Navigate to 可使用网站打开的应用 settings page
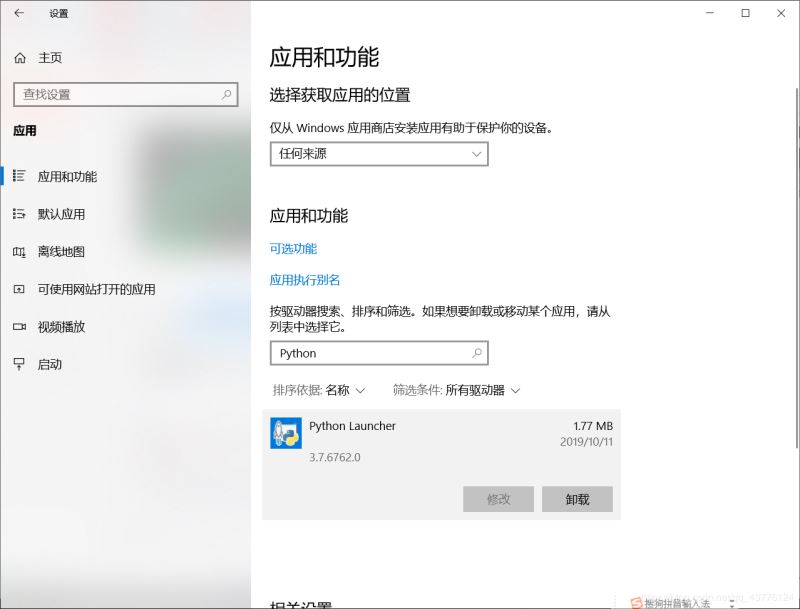This screenshot has width=800, height=609. tap(95, 289)
